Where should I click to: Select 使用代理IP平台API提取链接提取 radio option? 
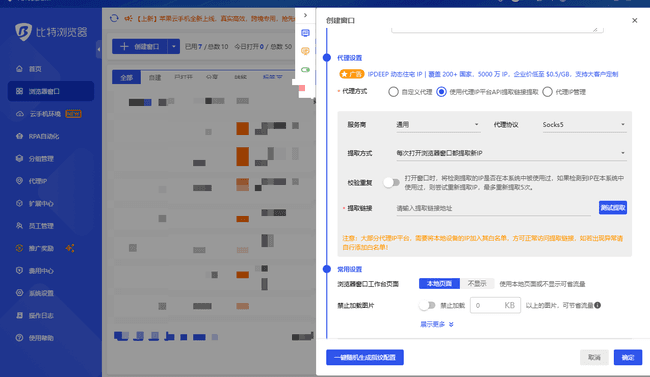point(441,92)
